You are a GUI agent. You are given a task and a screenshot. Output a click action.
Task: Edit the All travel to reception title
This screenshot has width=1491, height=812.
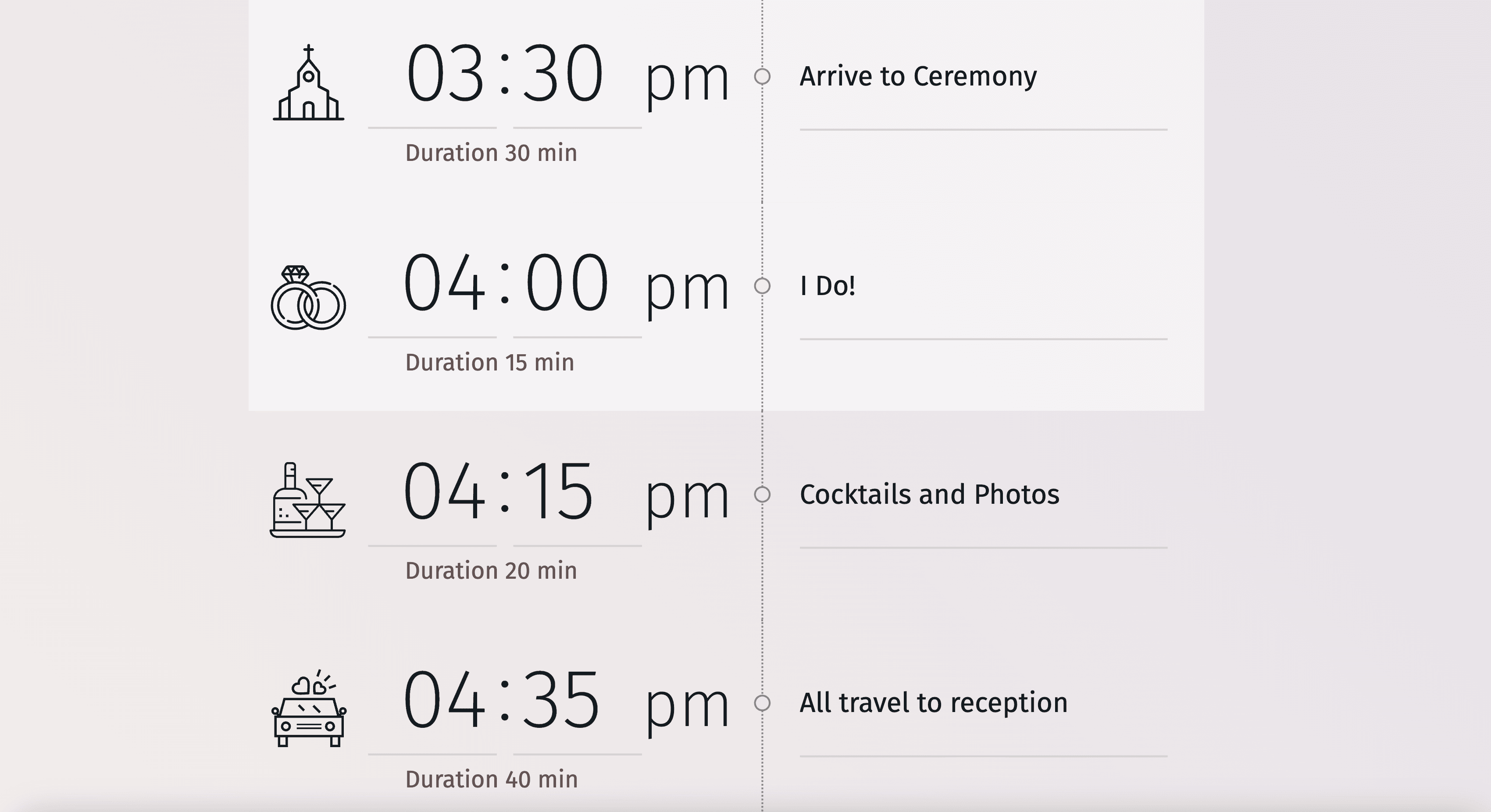933,703
